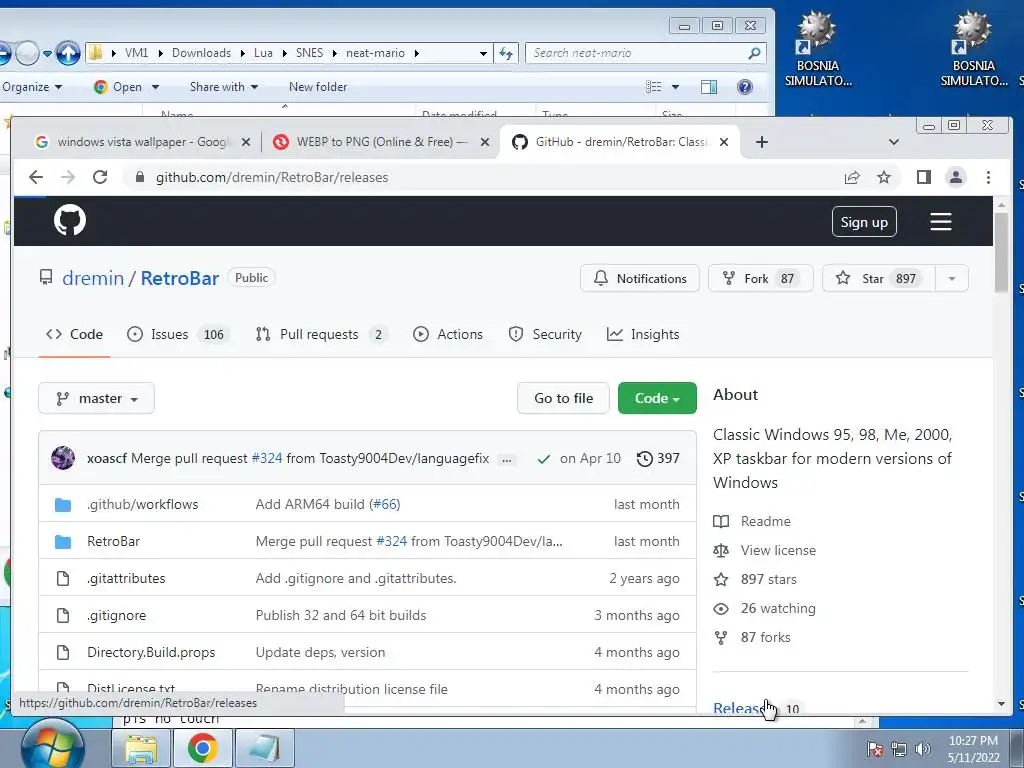The height and width of the screenshot is (768, 1024).
Task: Click the Notifications button
Action: (x=639, y=278)
